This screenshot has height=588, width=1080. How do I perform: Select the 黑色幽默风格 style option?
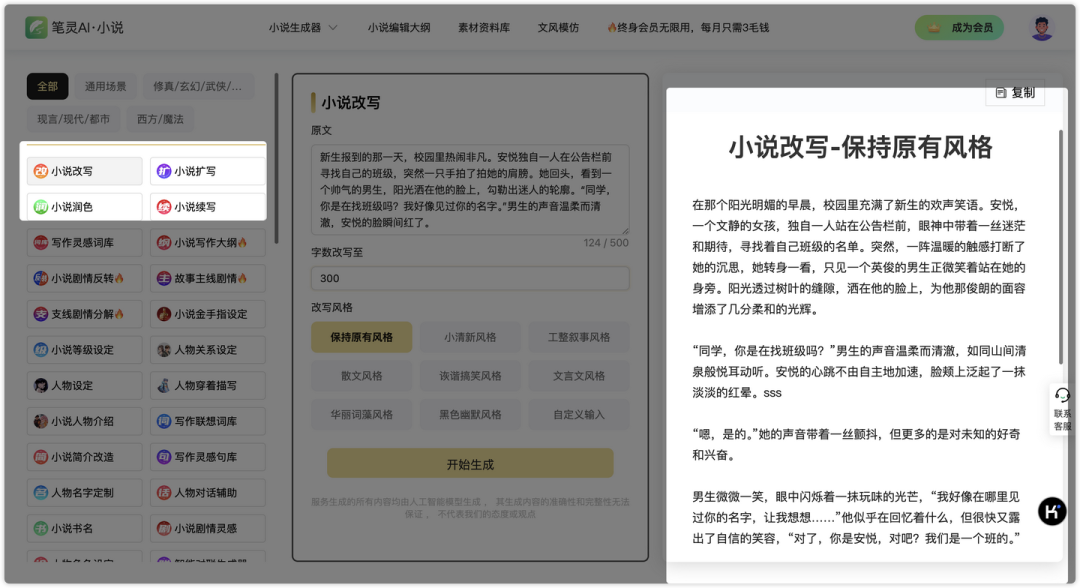pyautogui.click(x=470, y=413)
